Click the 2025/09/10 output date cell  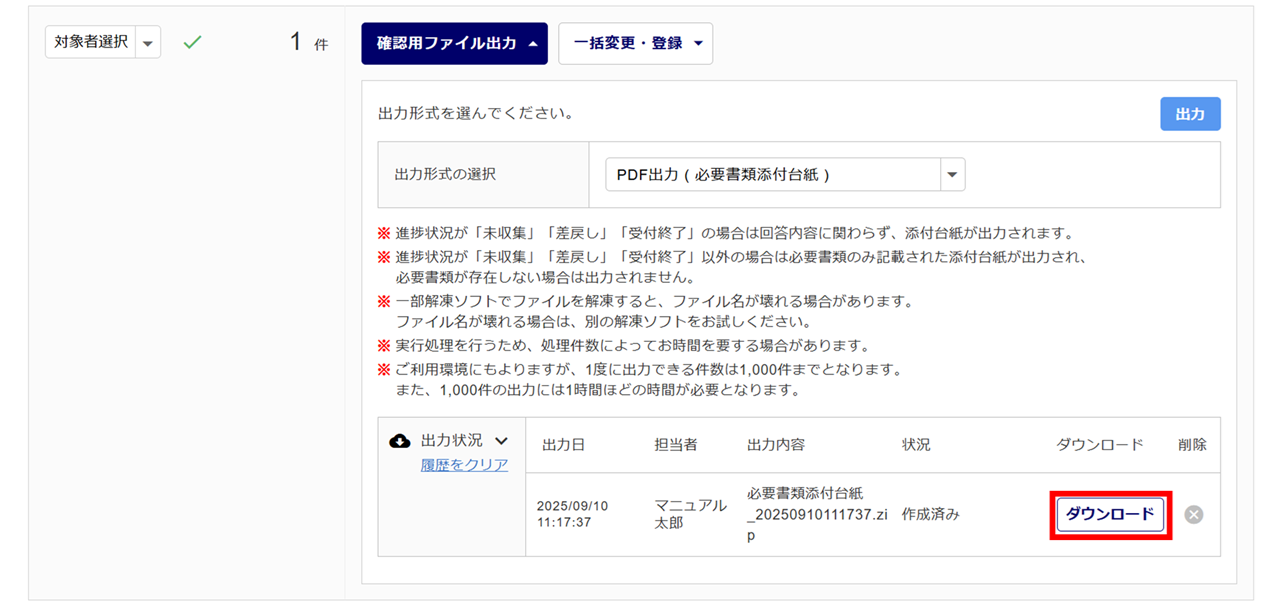point(571,514)
